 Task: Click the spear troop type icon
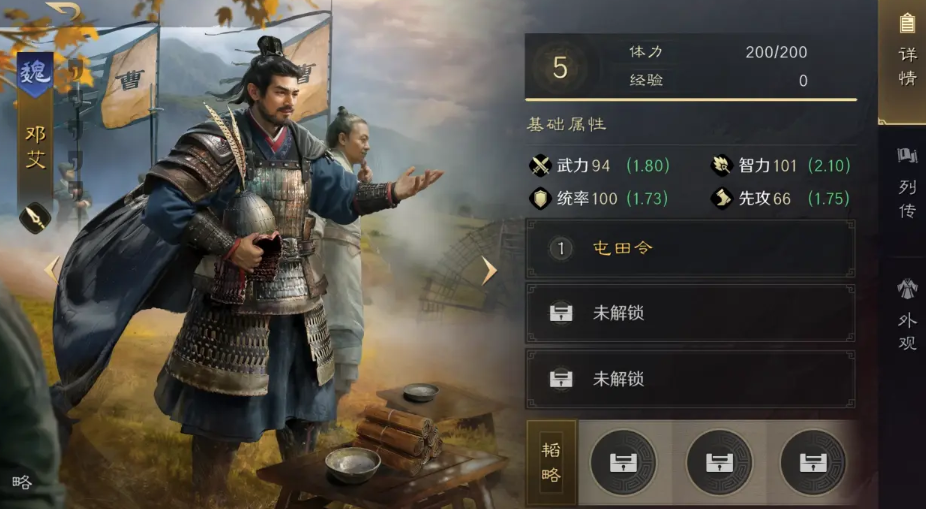click(35, 217)
